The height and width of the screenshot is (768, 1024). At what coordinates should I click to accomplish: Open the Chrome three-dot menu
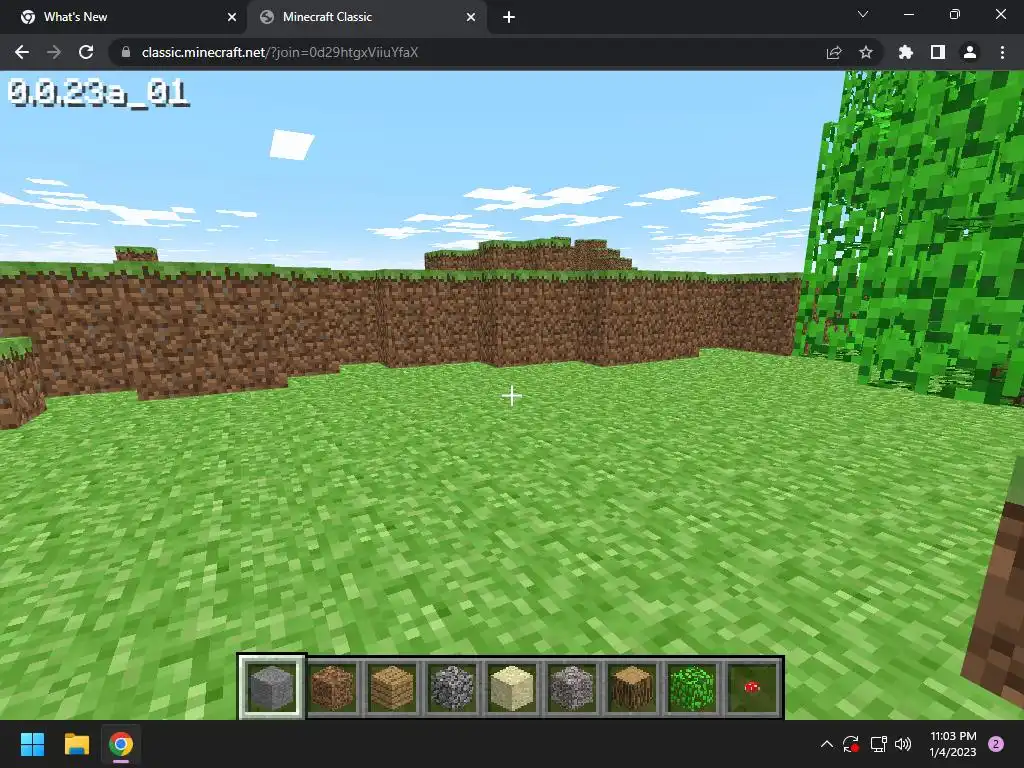1002,52
